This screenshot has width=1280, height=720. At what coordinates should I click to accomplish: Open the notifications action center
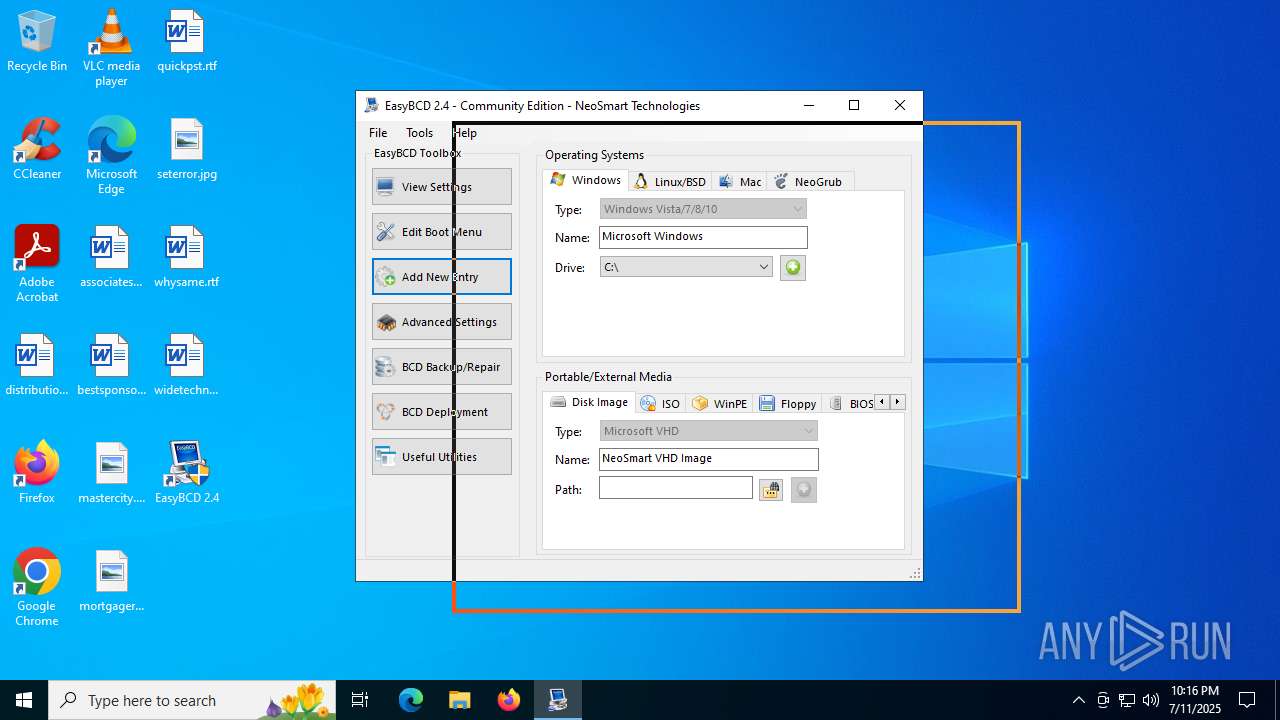click(1247, 700)
